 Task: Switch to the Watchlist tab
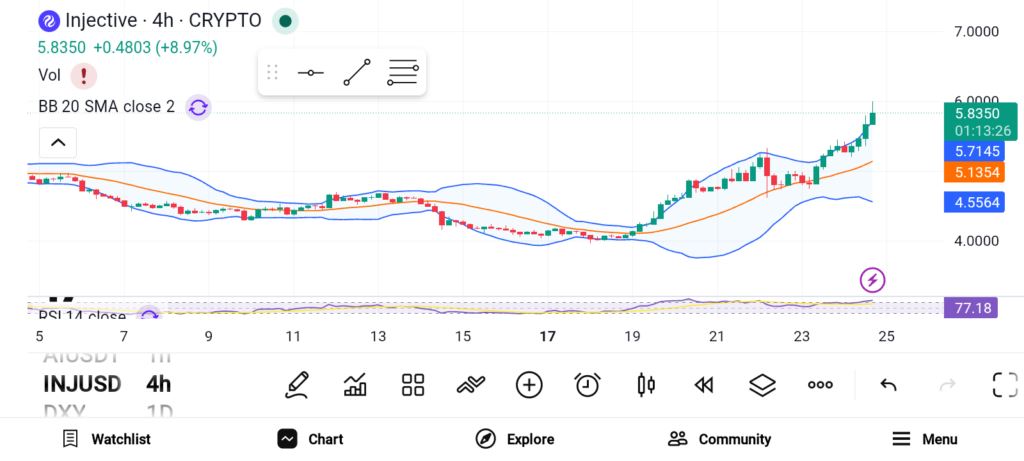pos(106,439)
